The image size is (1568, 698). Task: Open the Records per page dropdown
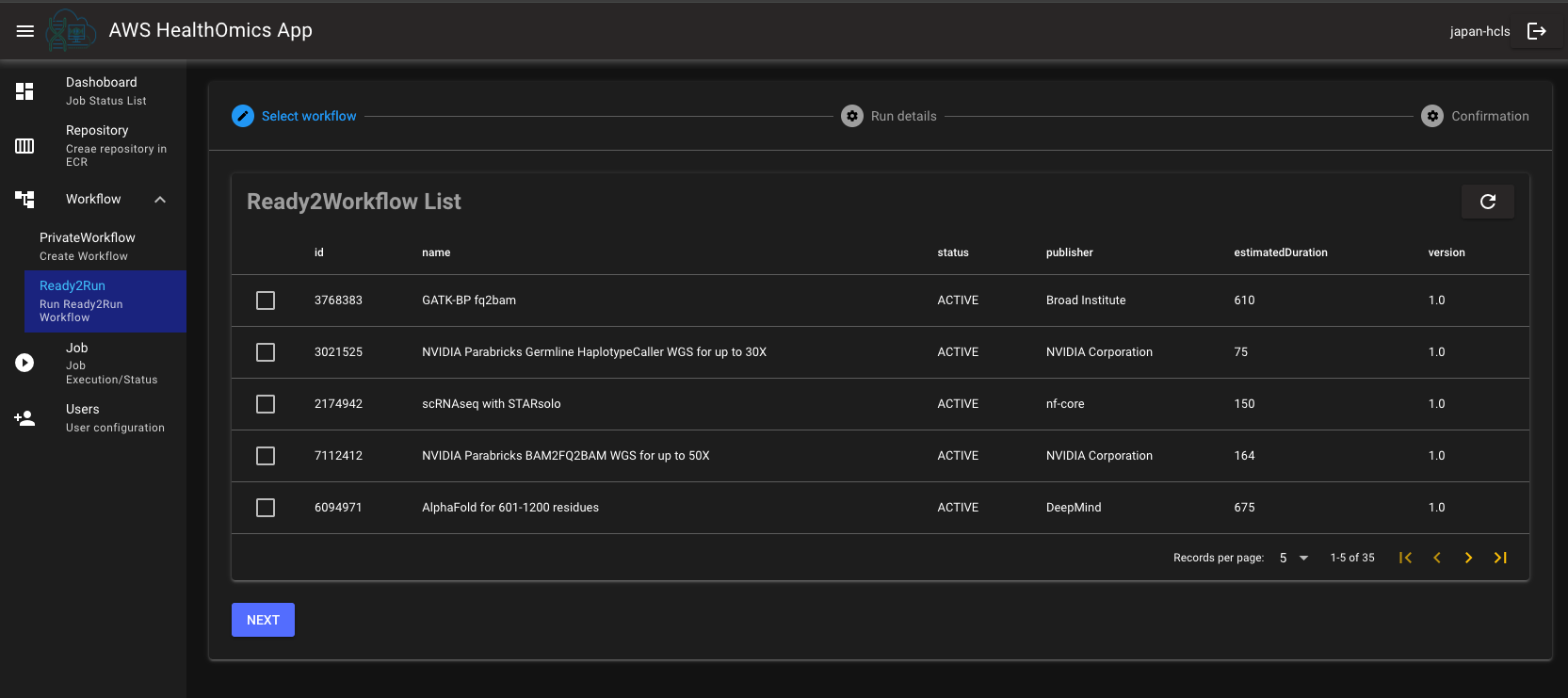[x=1293, y=558]
